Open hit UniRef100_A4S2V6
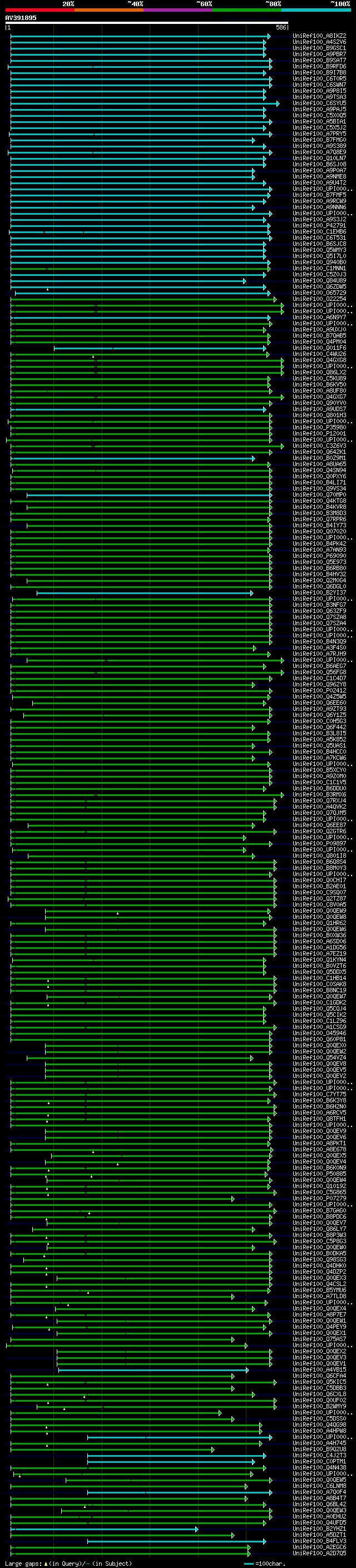Viewport: 356px width, 1568px height. tap(319, 42)
